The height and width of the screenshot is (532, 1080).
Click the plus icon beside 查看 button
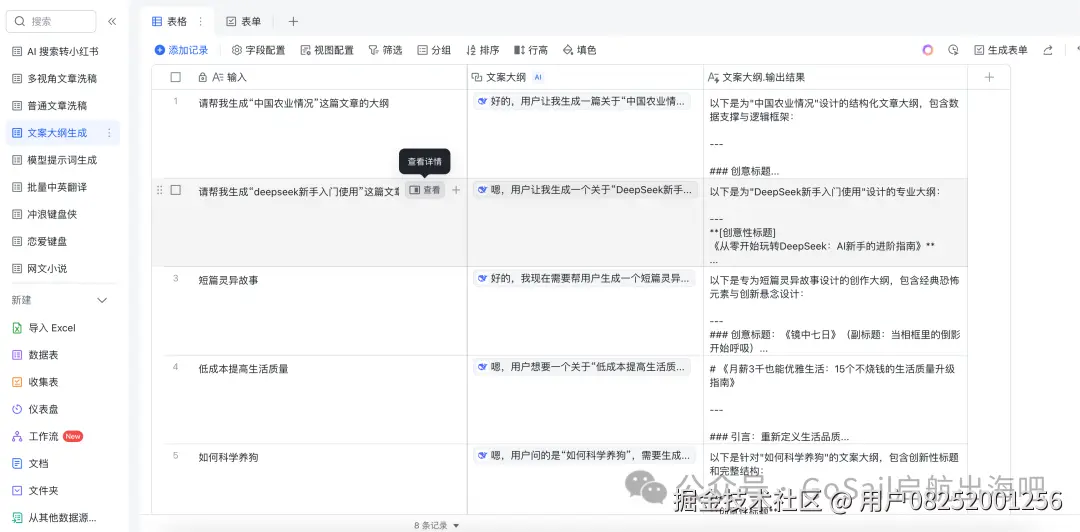[x=456, y=190]
